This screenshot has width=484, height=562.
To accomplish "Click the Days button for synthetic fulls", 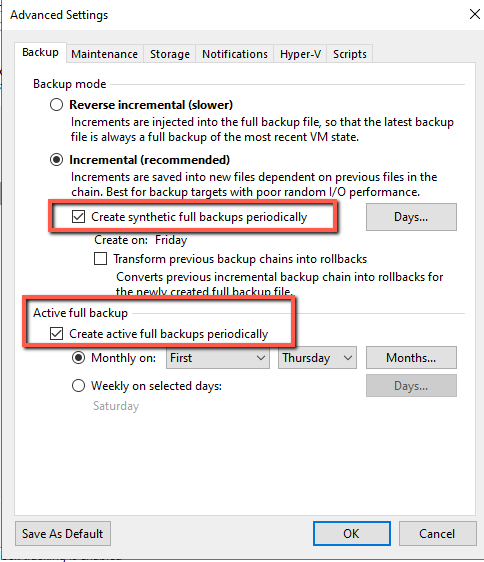I will (x=411, y=217).
